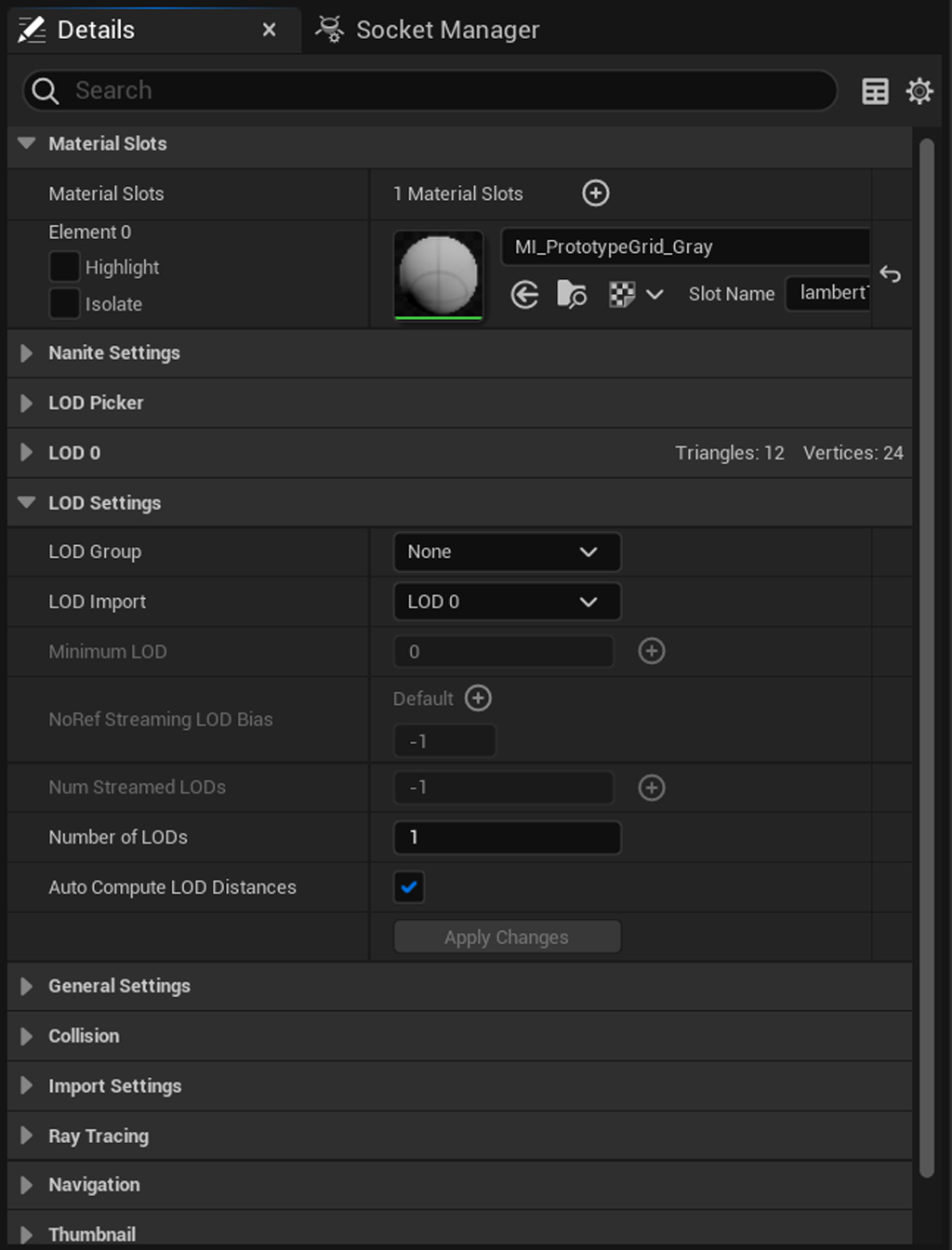Click the Details tab pencil icon
The height and width of the screenshot is (1250, 952).
(32, 30)
